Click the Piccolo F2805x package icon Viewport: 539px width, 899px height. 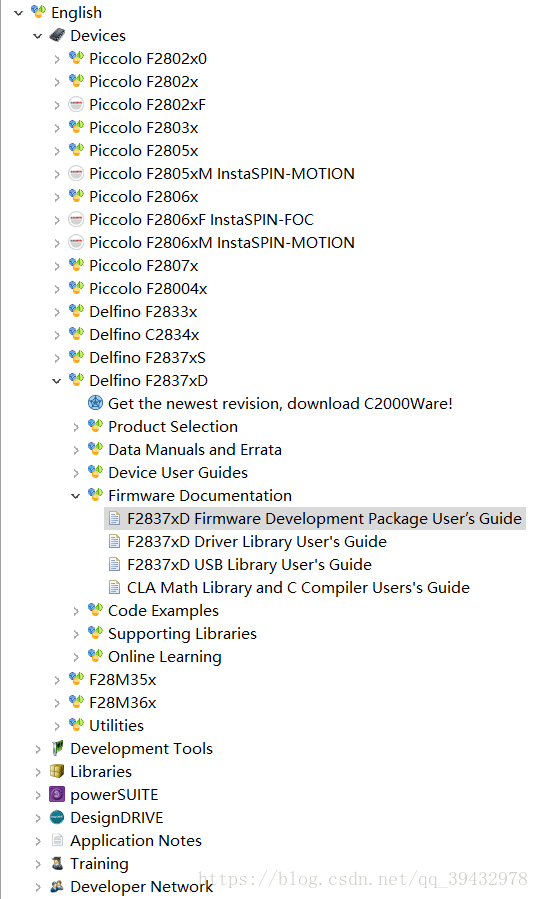[76, 150]
